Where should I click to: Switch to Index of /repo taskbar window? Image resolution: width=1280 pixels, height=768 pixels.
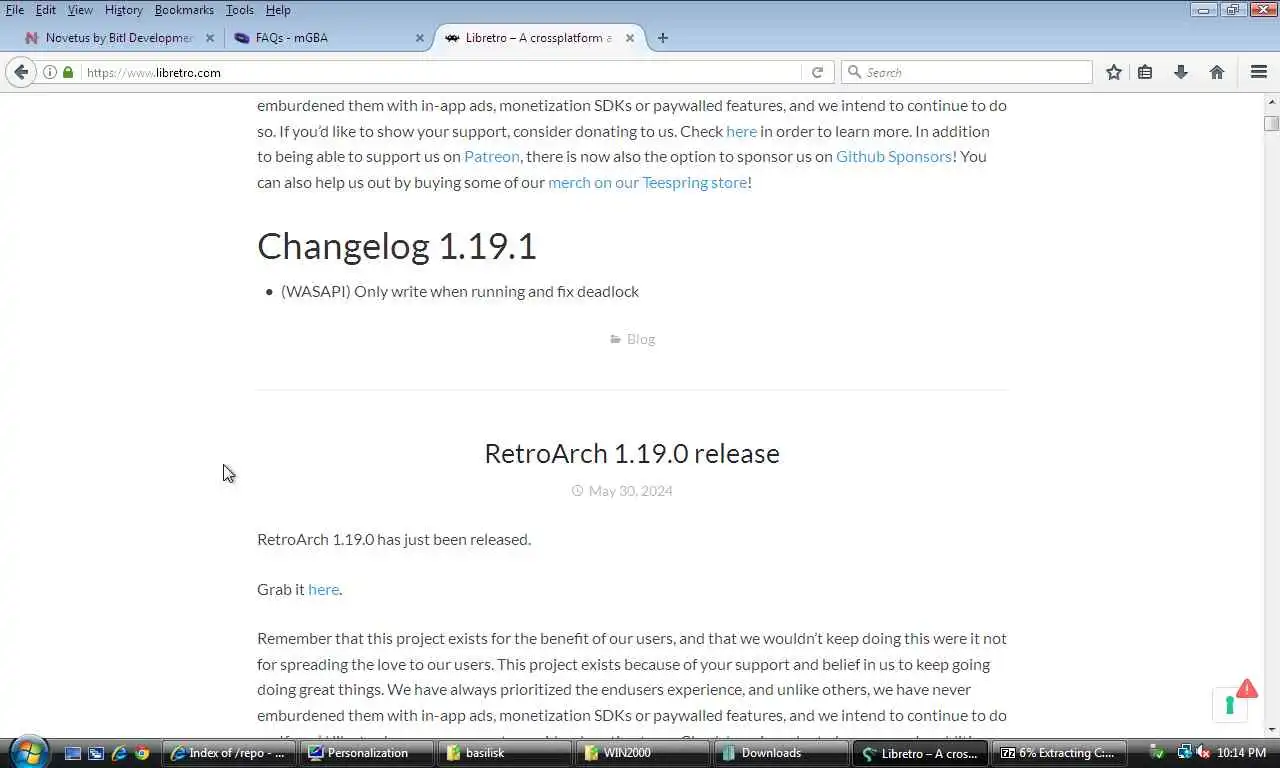coord(229,753)
